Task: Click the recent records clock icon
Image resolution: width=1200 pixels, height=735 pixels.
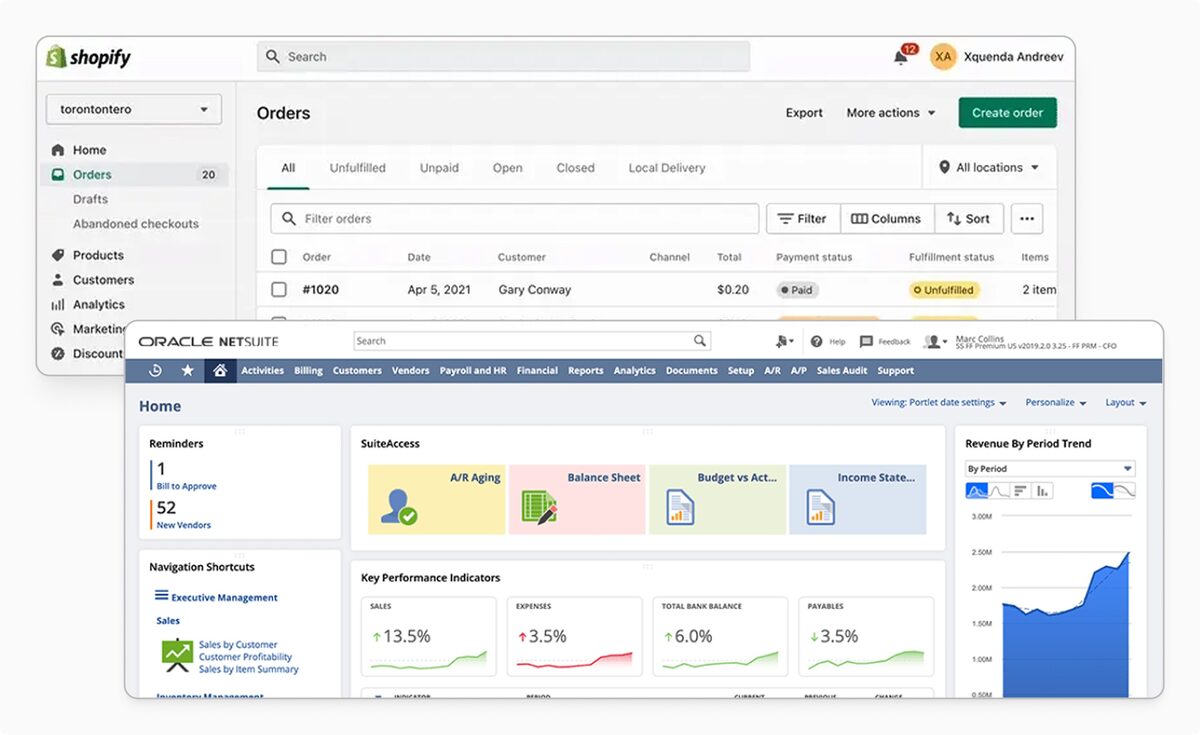Action: coord(155,370)
